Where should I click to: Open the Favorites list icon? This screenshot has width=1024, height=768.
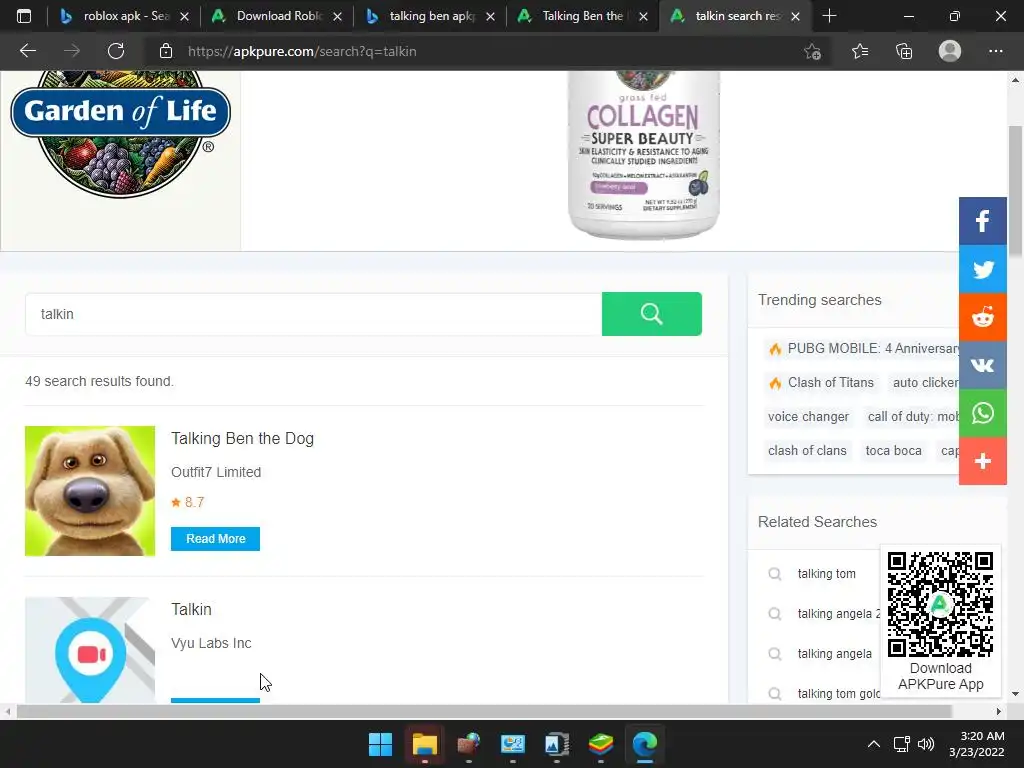tap(860, 51)
